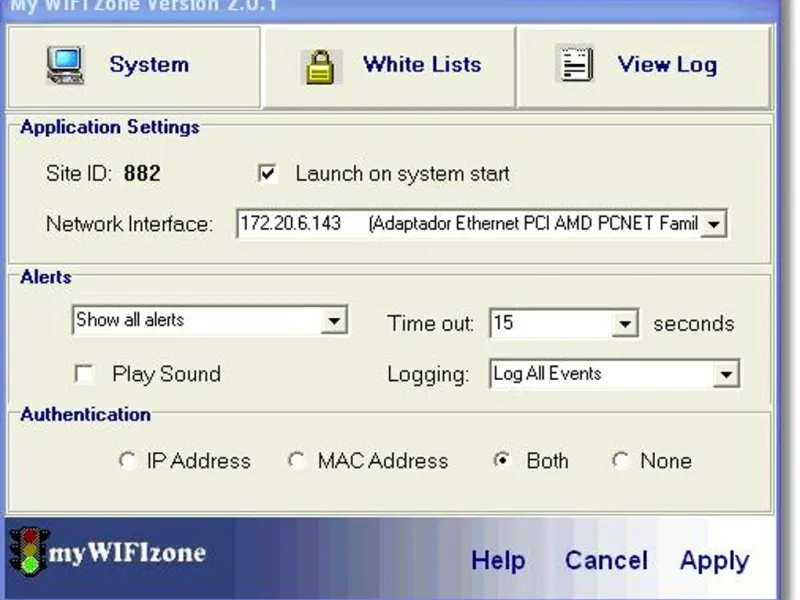800x600 pixels.
Task: Click the traffic light myWIFIzone logo icon
Action: tap(30, 553)
